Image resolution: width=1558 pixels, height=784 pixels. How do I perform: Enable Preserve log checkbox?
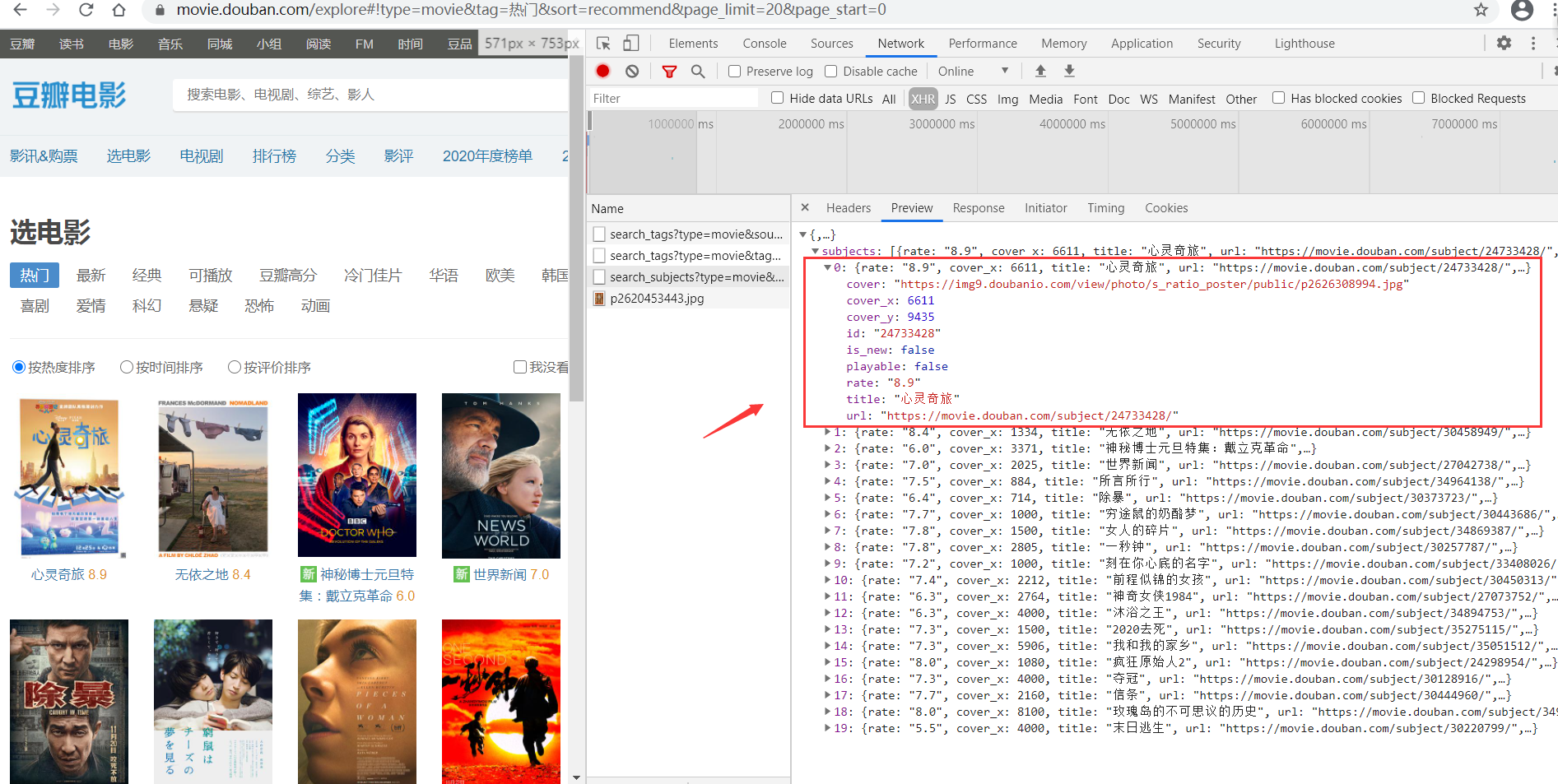[734, 72]
